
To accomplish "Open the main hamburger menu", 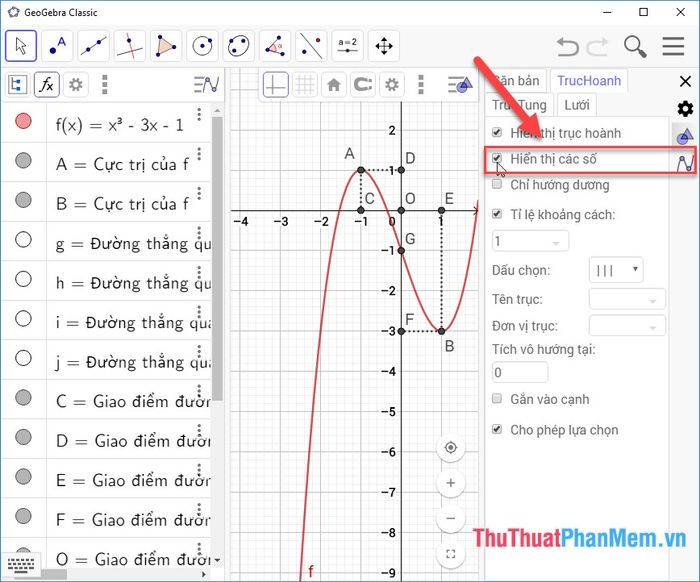I will tap(673, 46).
